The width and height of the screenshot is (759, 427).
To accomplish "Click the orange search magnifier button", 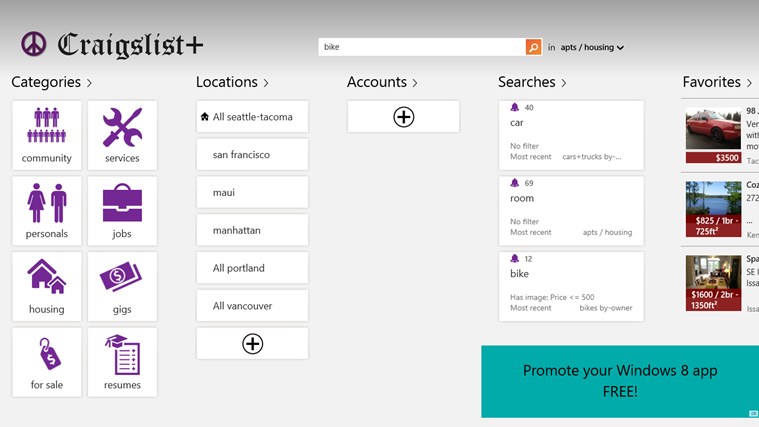I will [533, 47].
